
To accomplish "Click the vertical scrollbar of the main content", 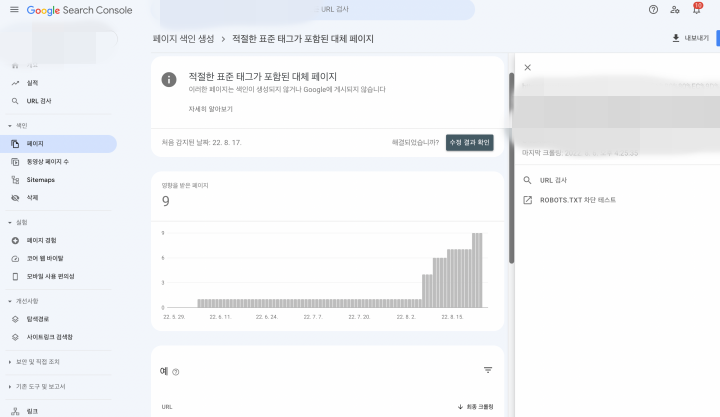I will [511, 168].
